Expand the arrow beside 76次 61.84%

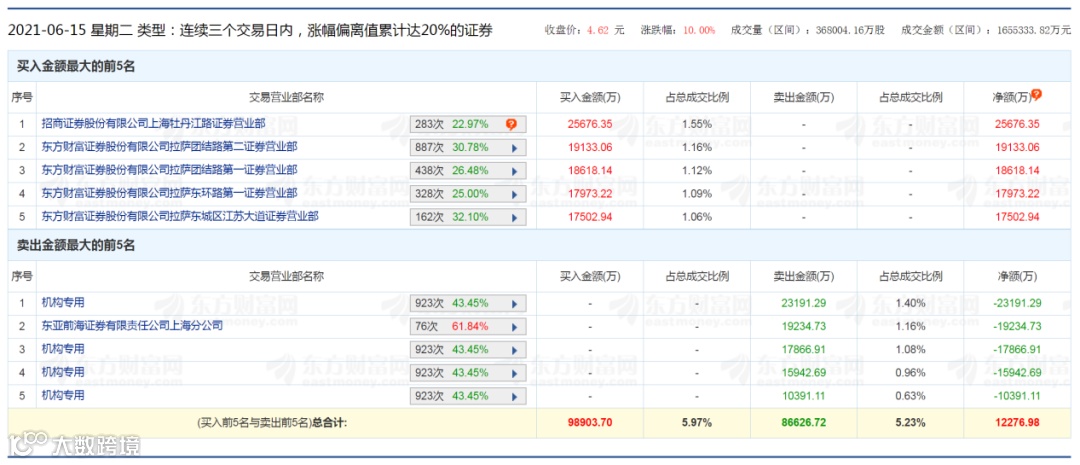click(514, 327)
